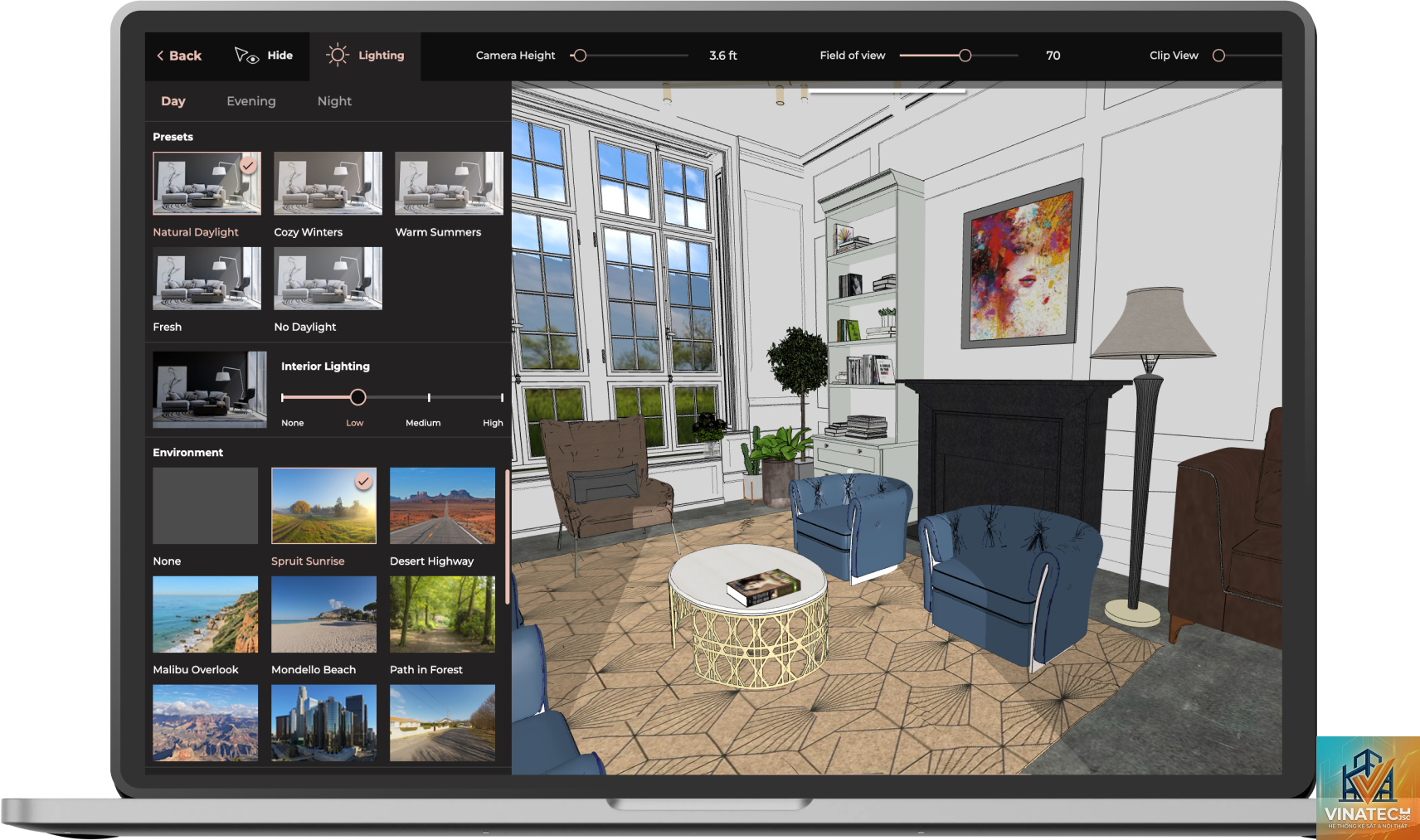The image size is (1420, 840).
Task: Select the None environment option
Action: coord(206,506)
